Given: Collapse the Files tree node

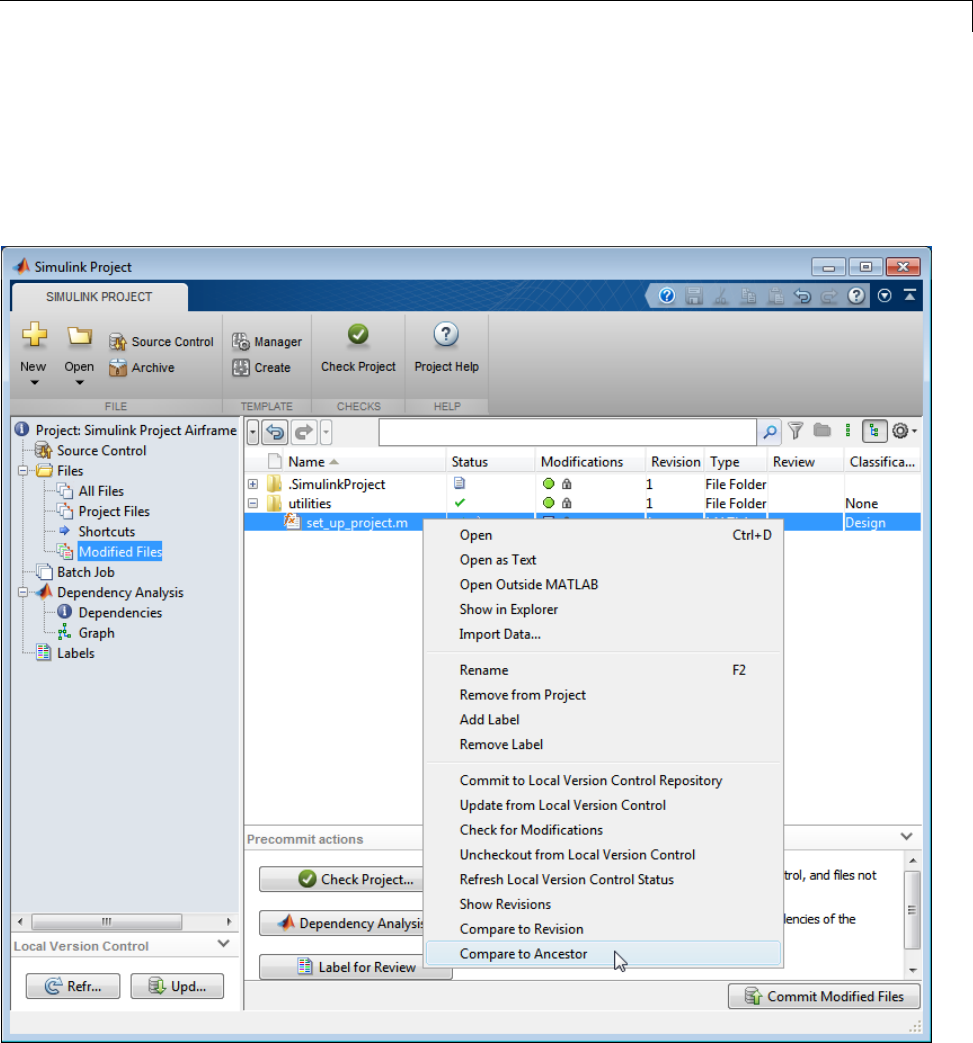Looking at the screenshot, I should point(23,471).
